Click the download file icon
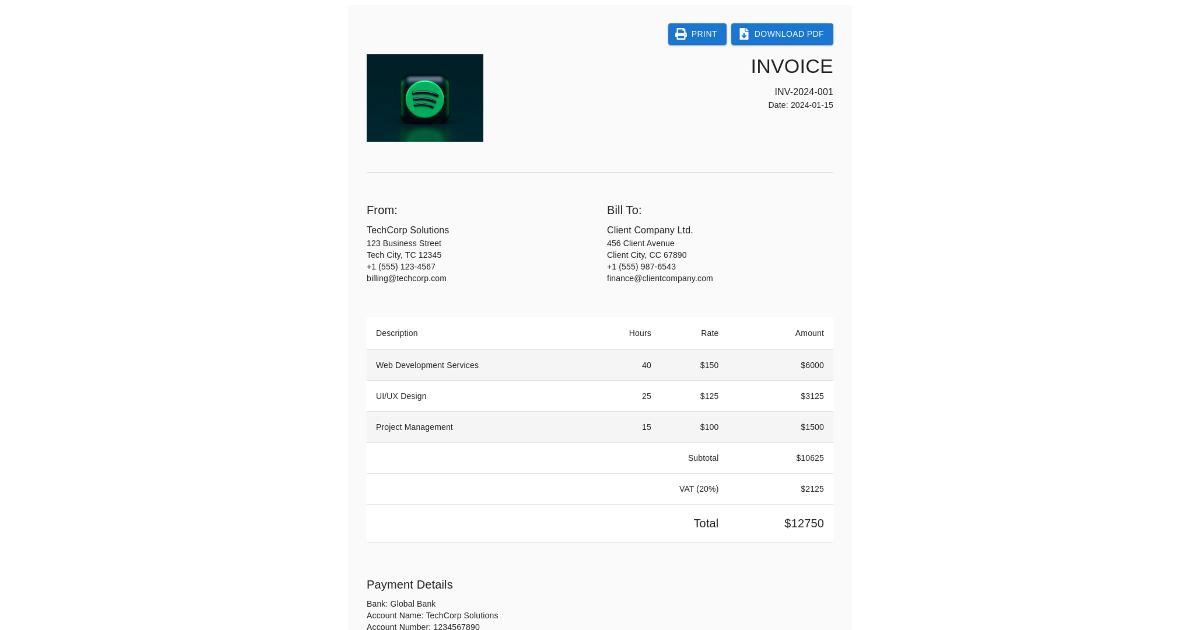This screenshot has width=1200, height=630. coord(744,34)
